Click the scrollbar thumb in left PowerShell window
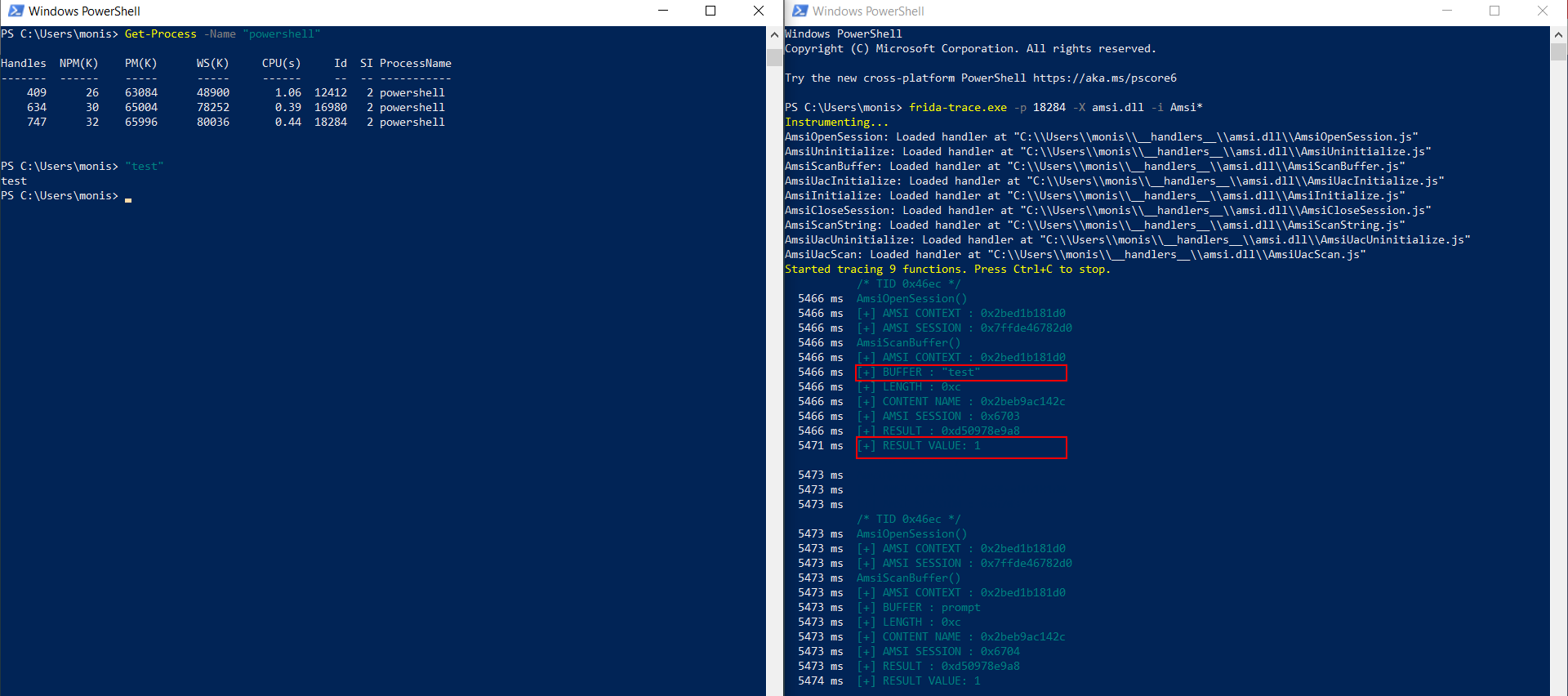The width and height of the screenshot is (1568, 696). point(774,57)
